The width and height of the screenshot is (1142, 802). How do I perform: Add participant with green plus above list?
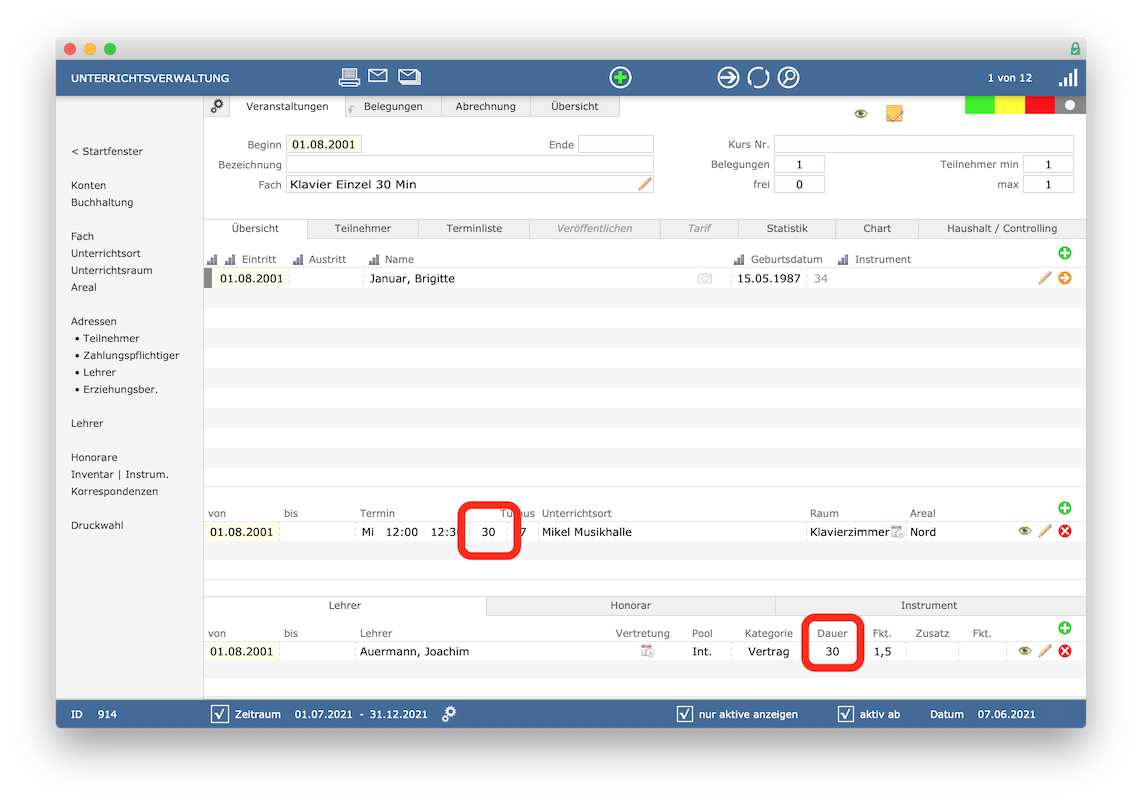tap(1065, 253)
